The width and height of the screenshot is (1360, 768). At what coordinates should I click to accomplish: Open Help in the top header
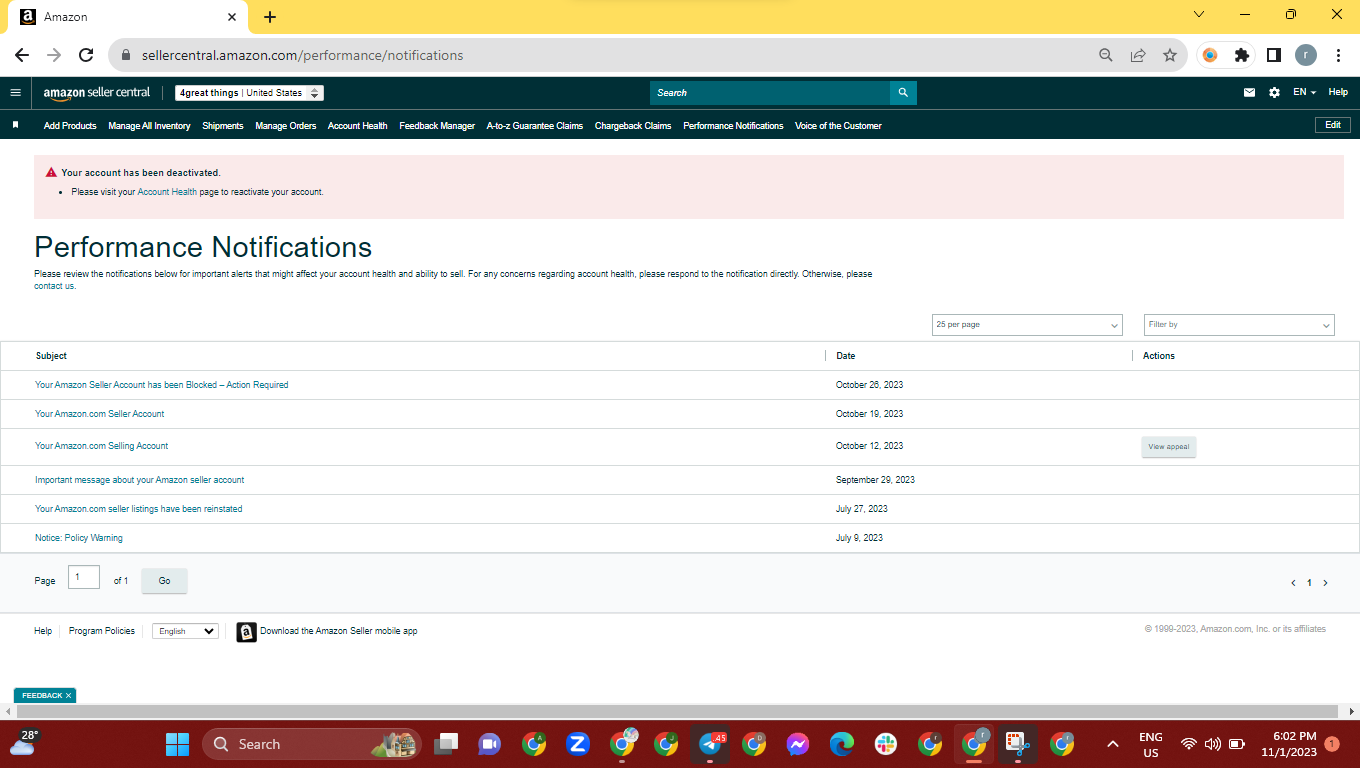[x=1338, y=92]
